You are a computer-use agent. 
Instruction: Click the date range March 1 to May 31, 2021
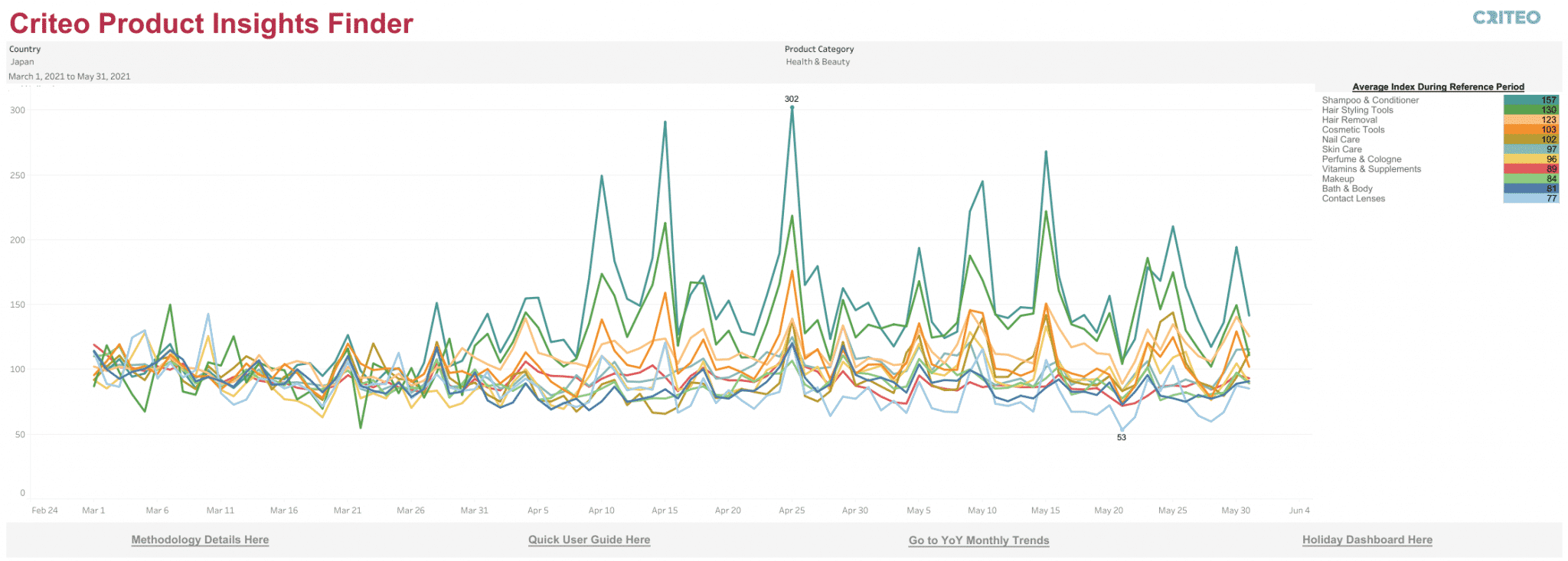(70, 77)
